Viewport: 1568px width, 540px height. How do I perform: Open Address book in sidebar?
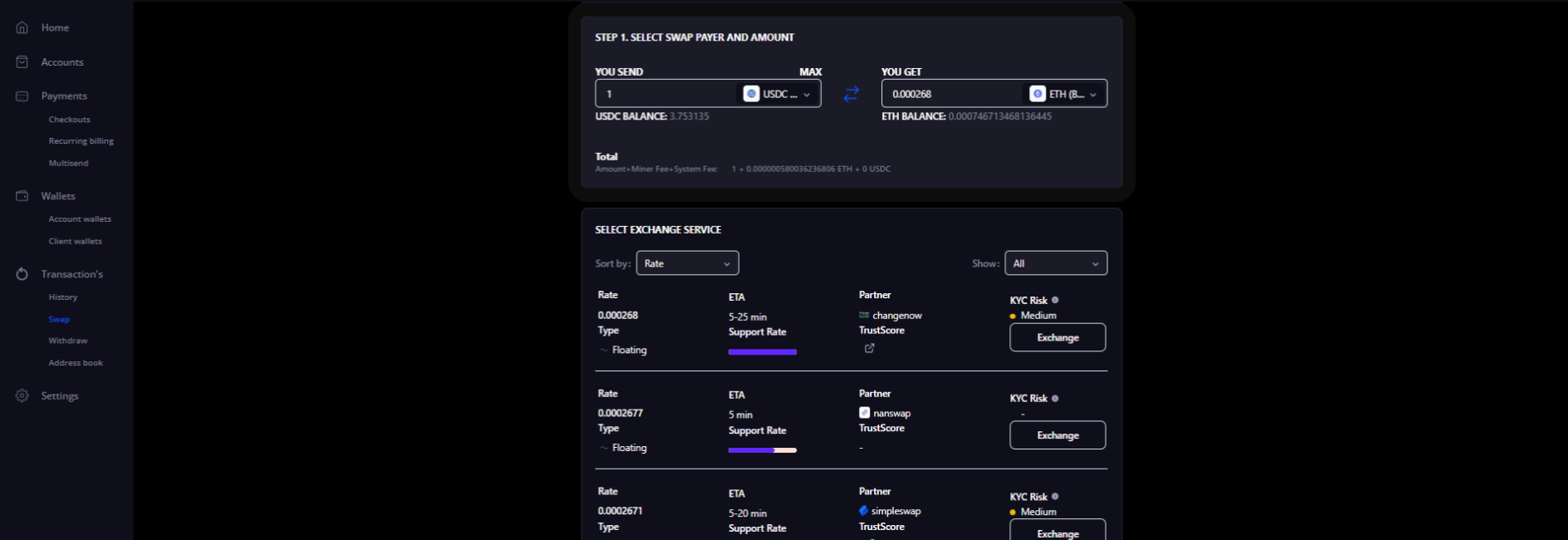[76, 363]
